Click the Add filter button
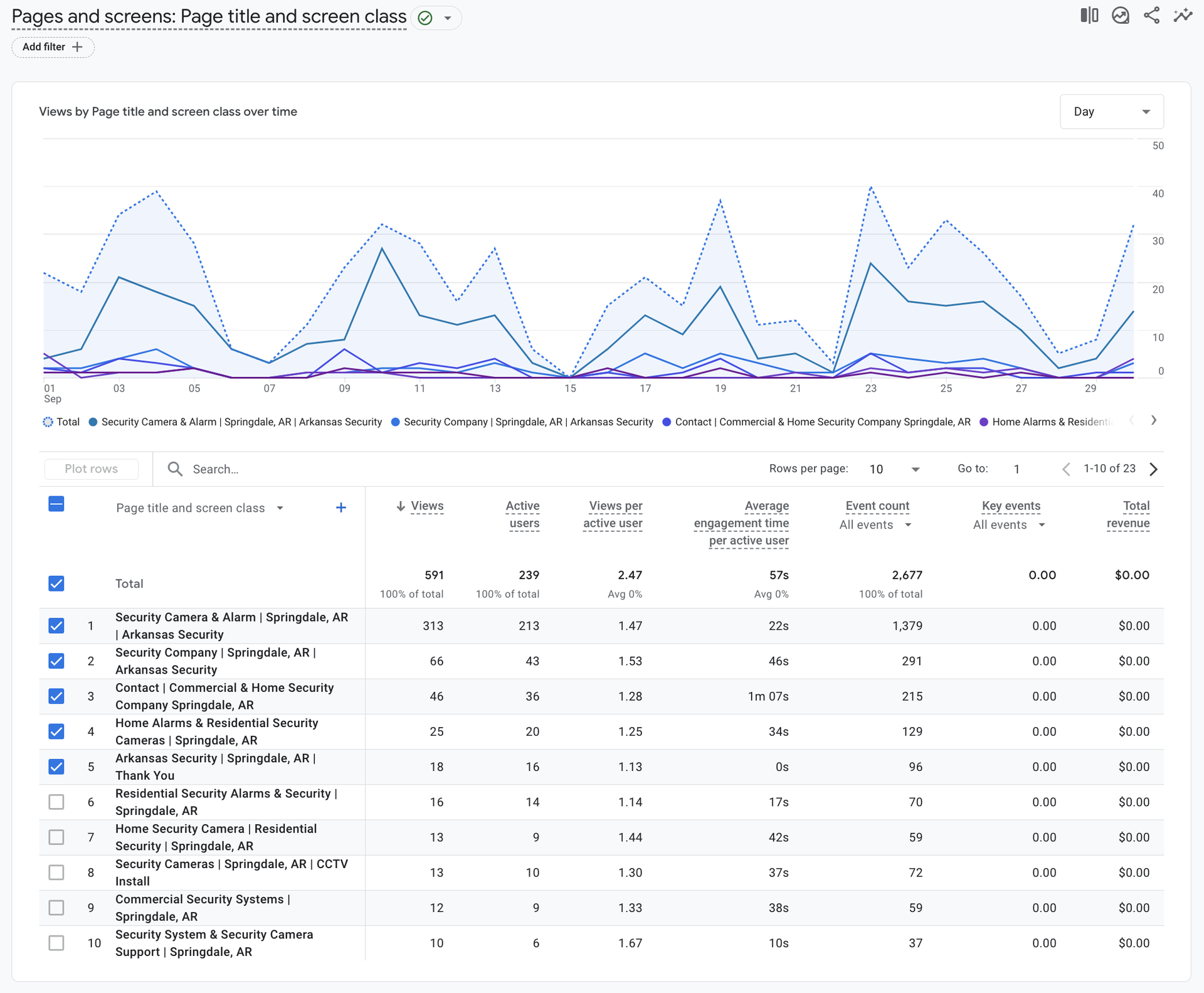The width and height of the screenshot is (1204, 993). point(53,47)
